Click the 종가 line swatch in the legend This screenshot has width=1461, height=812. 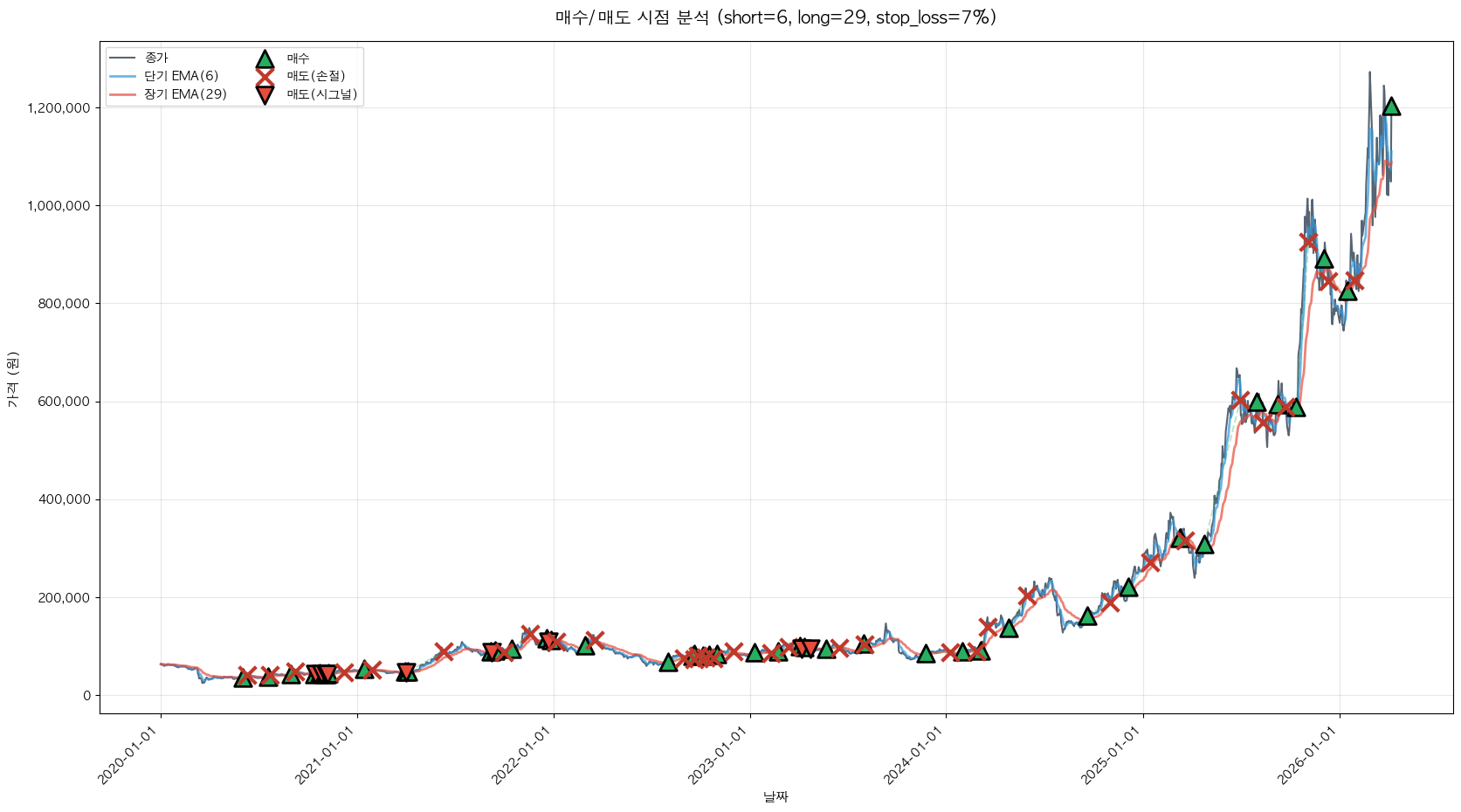coord(123,58)
